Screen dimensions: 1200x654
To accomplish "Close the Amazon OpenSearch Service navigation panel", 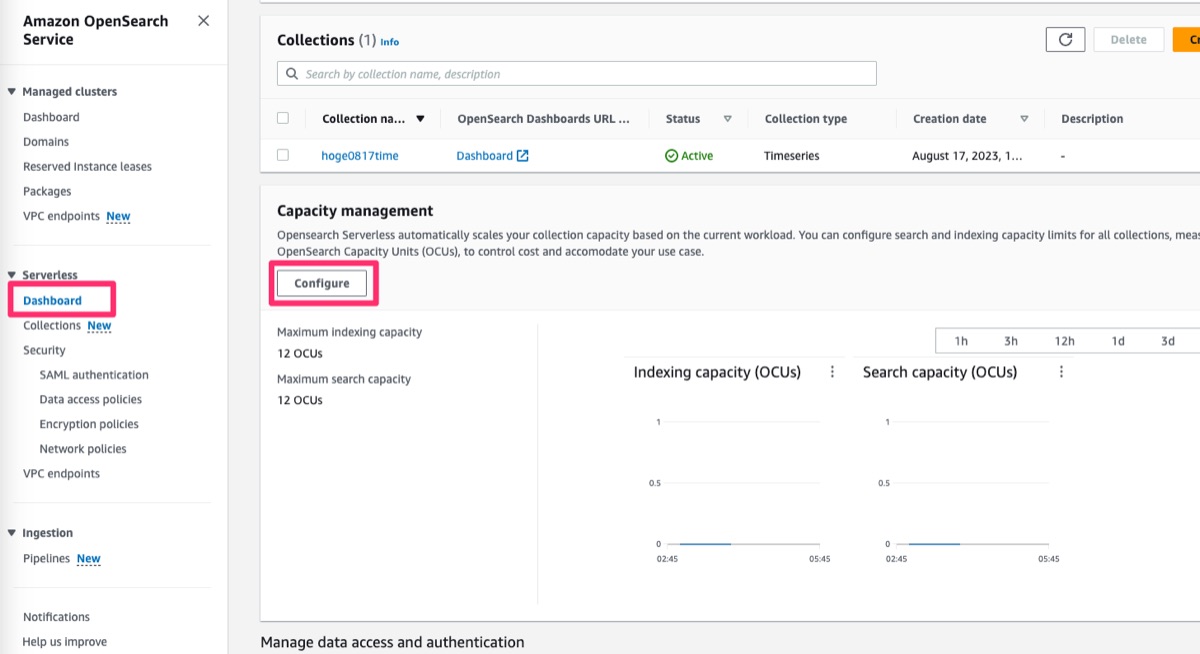I will [202, 20].
